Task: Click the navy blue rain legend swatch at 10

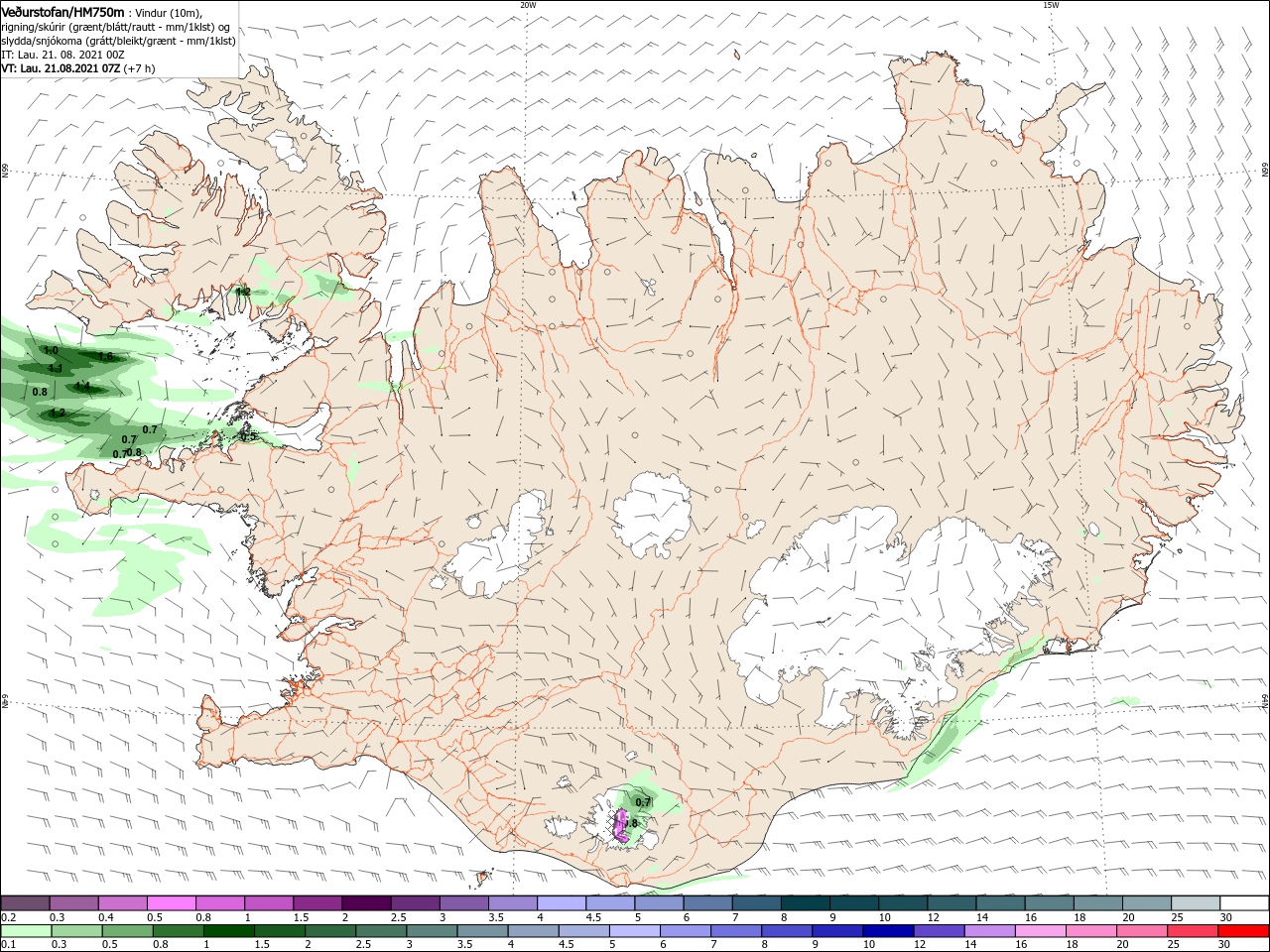Action: (x=888, y=931)
